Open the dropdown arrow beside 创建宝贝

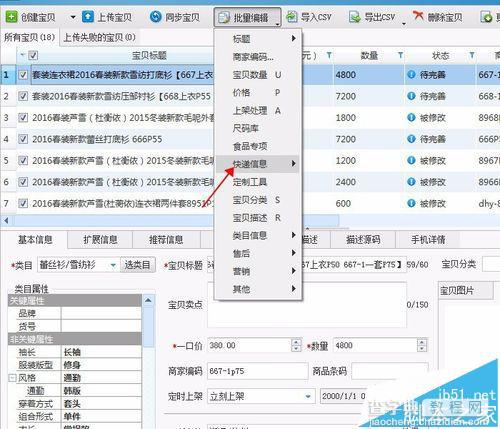coord(73,17)
